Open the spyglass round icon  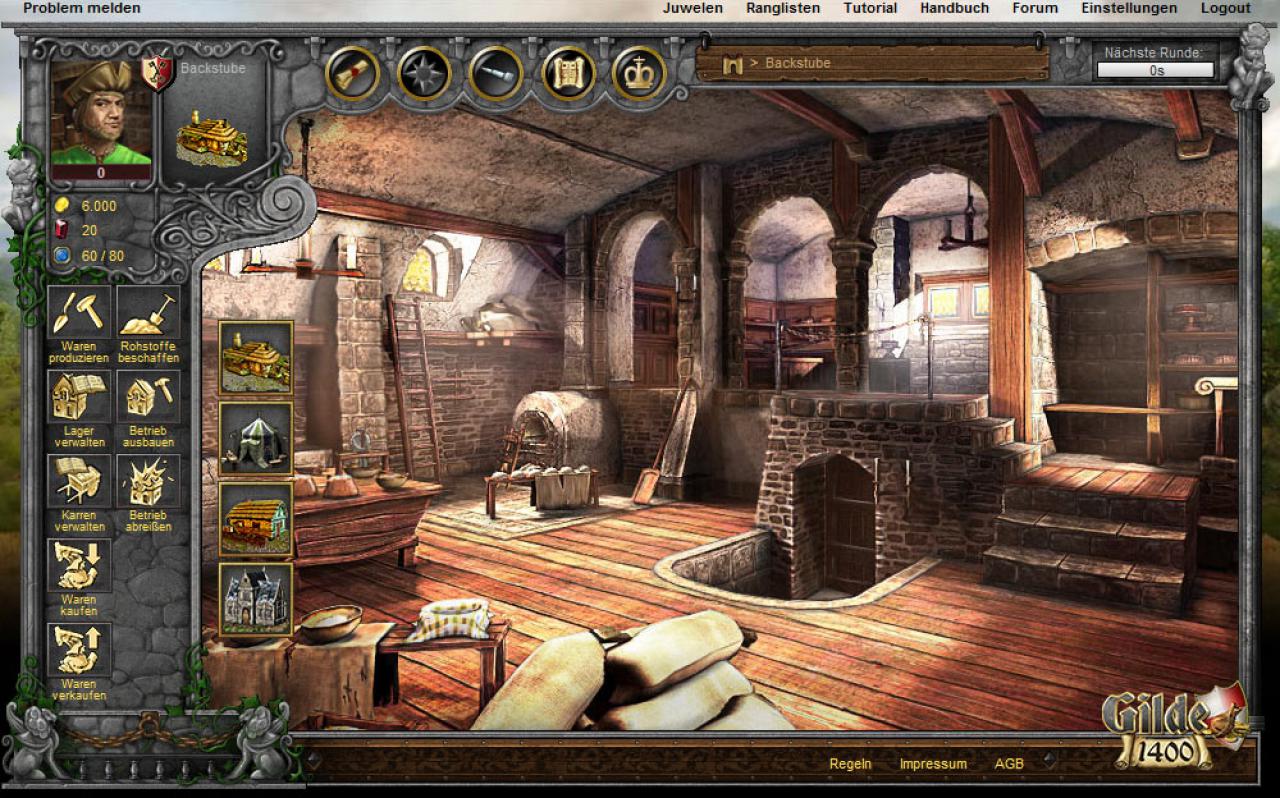tap(496, 73)
